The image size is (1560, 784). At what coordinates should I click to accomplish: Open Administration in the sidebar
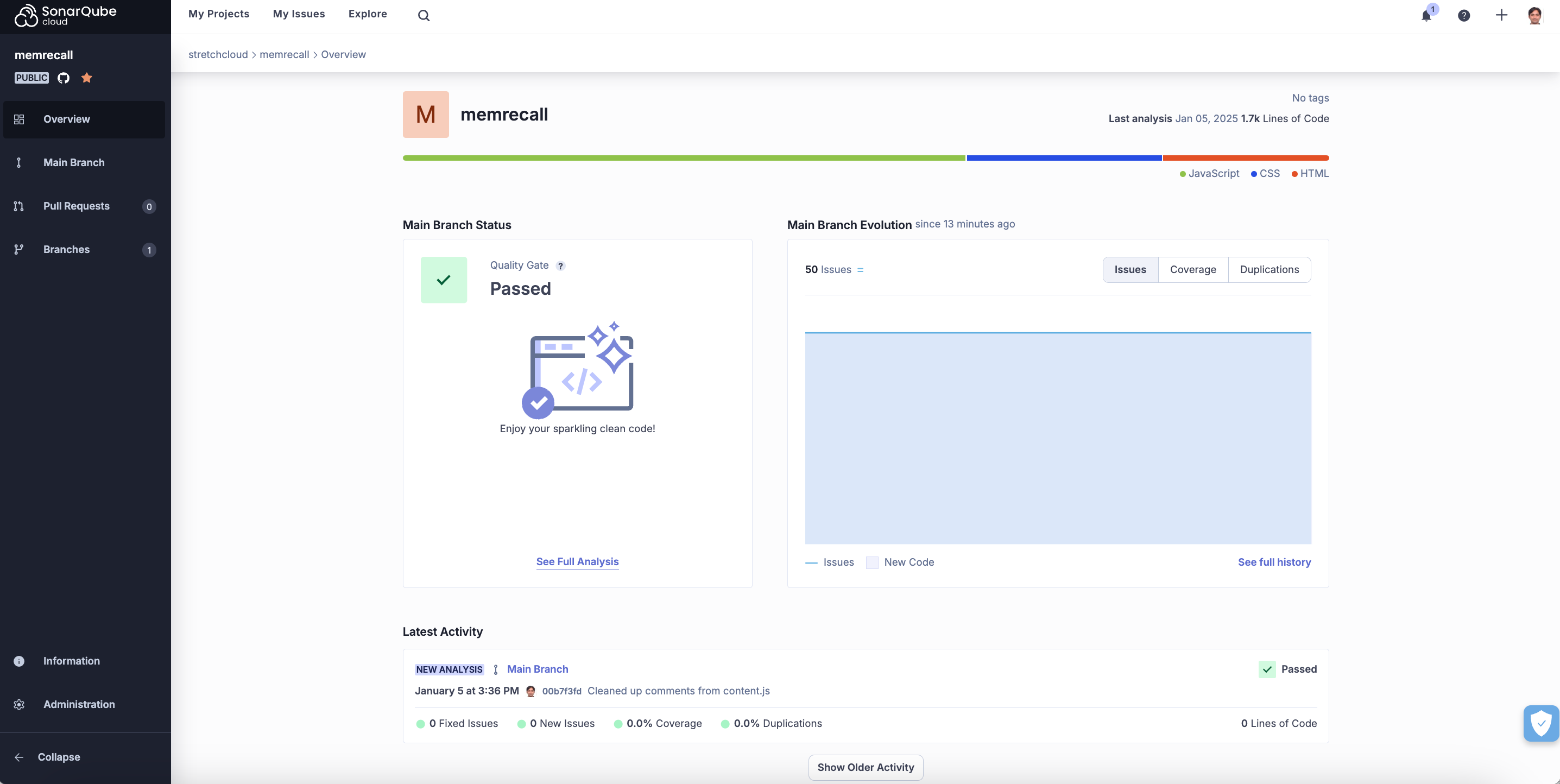79,704
